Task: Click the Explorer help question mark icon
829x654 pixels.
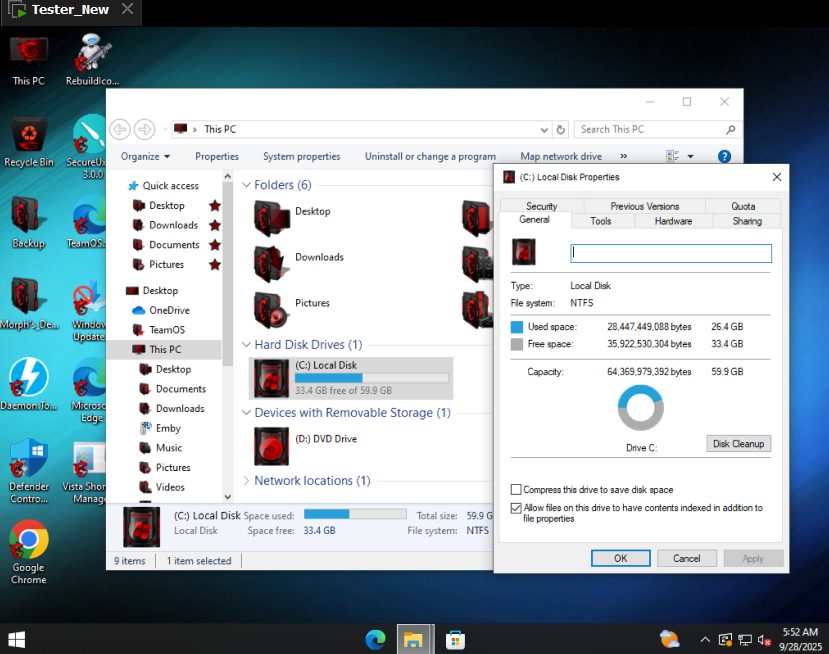Action: point(725,156)
